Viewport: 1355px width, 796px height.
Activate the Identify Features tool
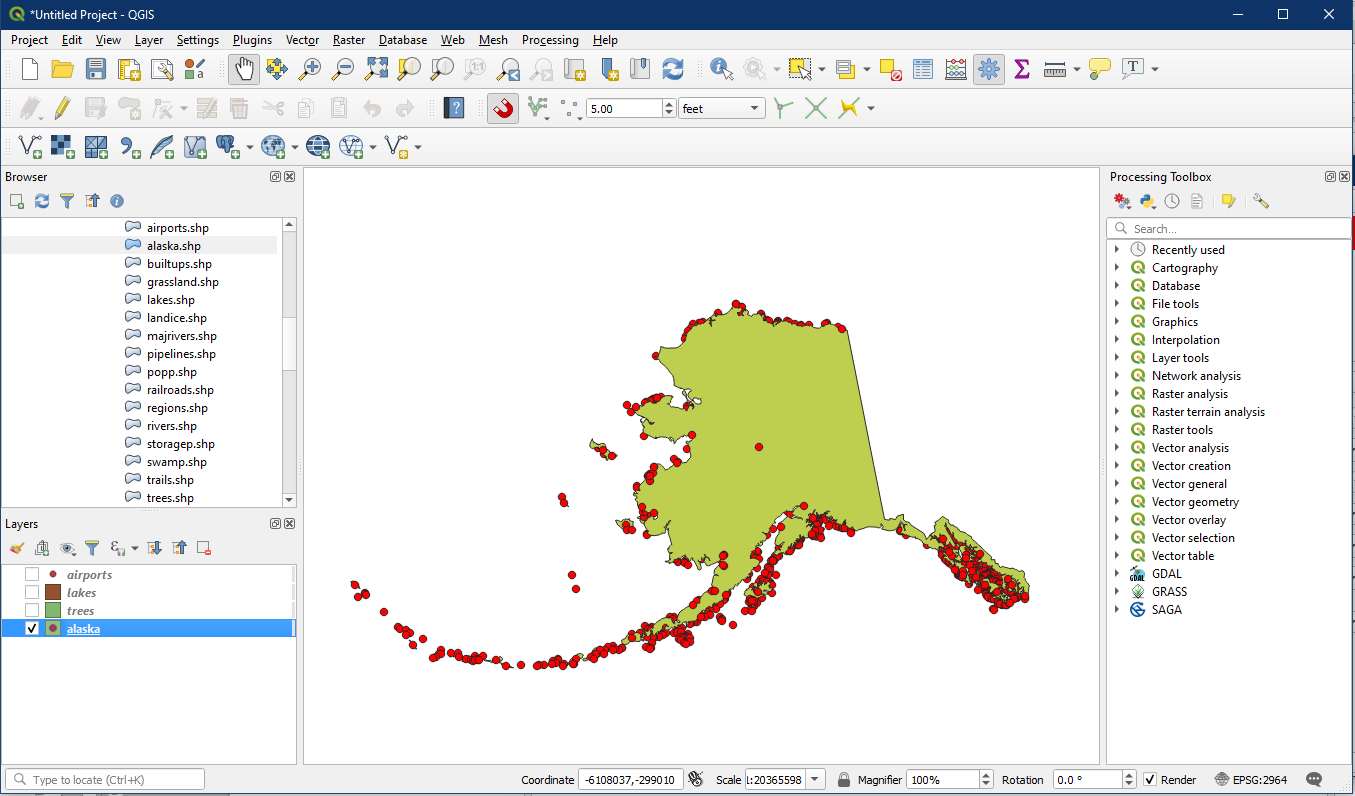click(x=721, y=69)
